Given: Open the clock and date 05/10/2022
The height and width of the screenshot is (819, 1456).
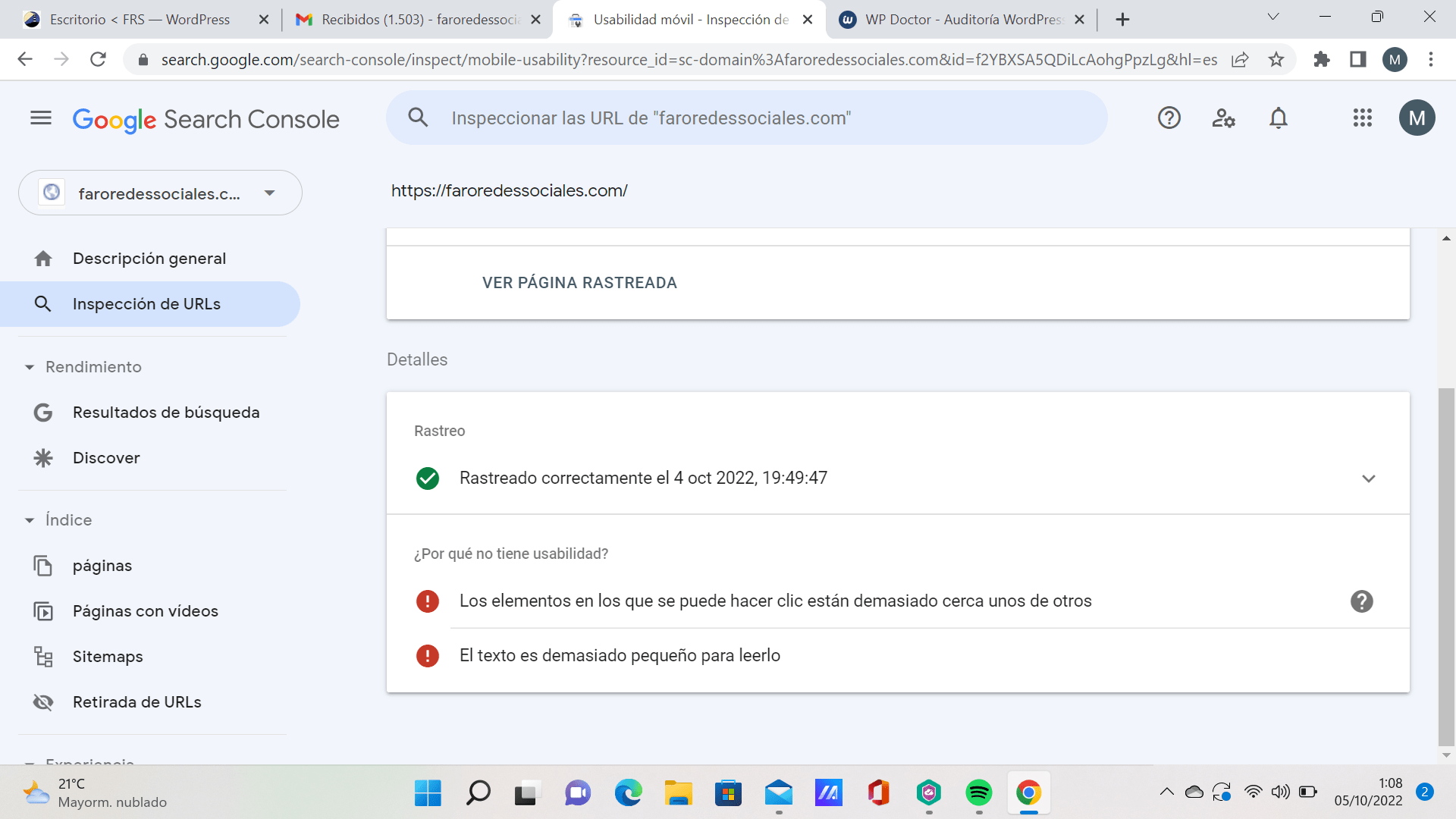Looking at the screenshot, I should 1368,792.
